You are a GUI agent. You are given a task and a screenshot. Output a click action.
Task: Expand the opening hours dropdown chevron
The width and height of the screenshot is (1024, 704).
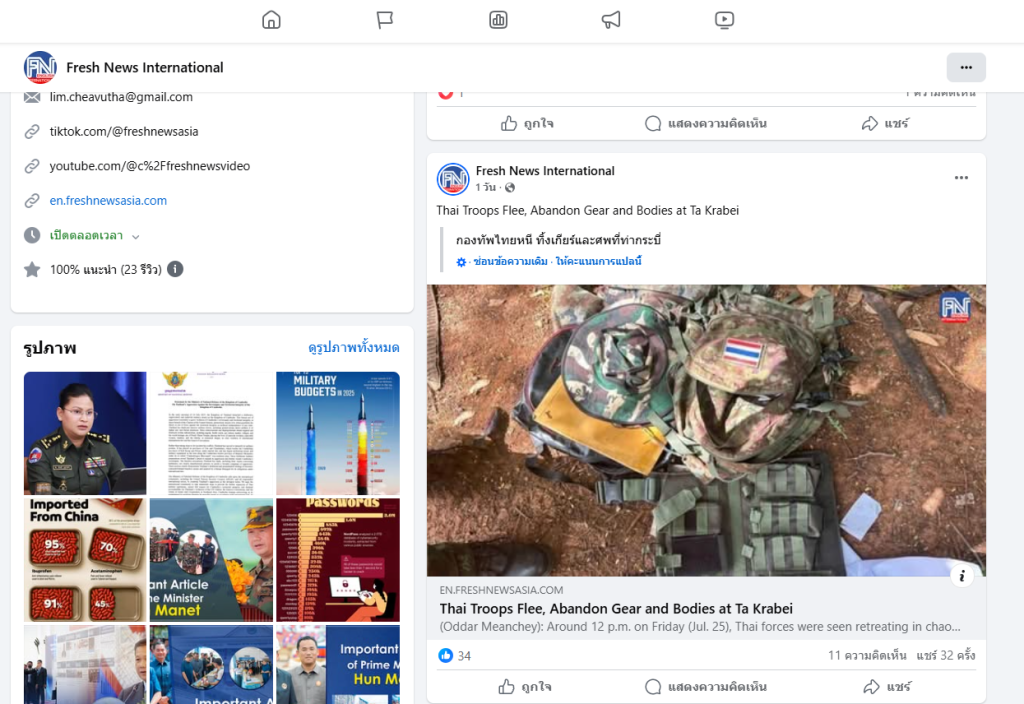(x=136, y=236)
